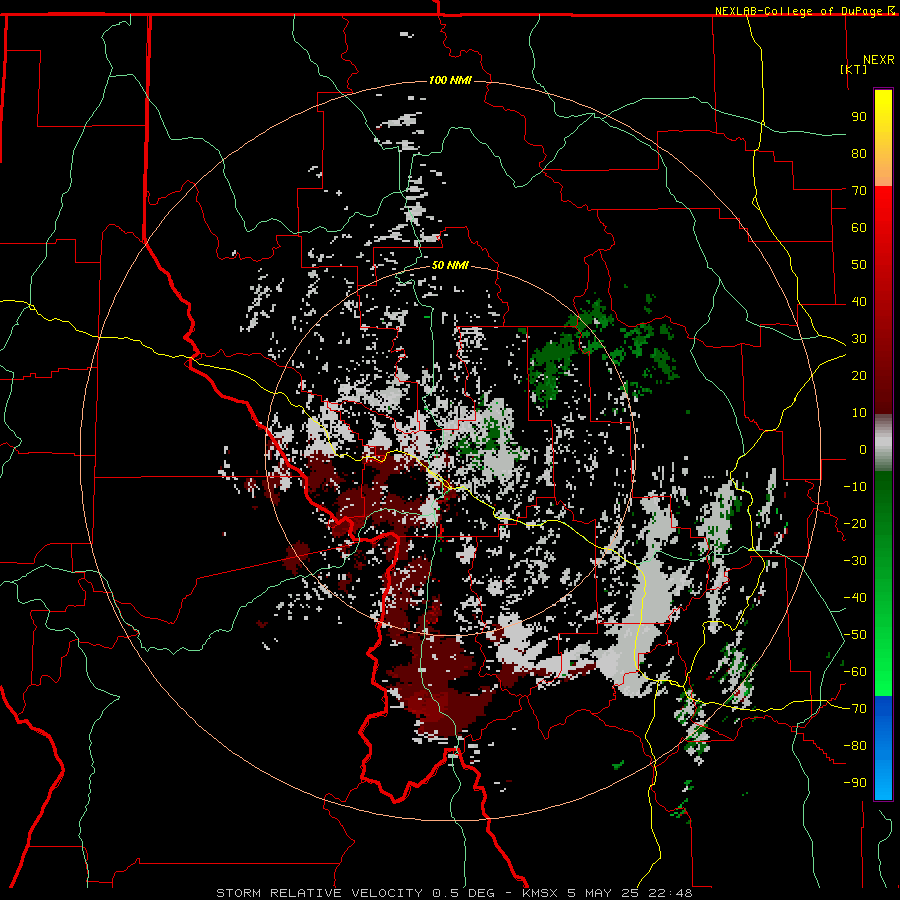Image resolution: width=900 pixels, height=900 pixels.
Task: Click the "40" value on the velocity scale
Action: pyautogui.click(x=859, y=301)
